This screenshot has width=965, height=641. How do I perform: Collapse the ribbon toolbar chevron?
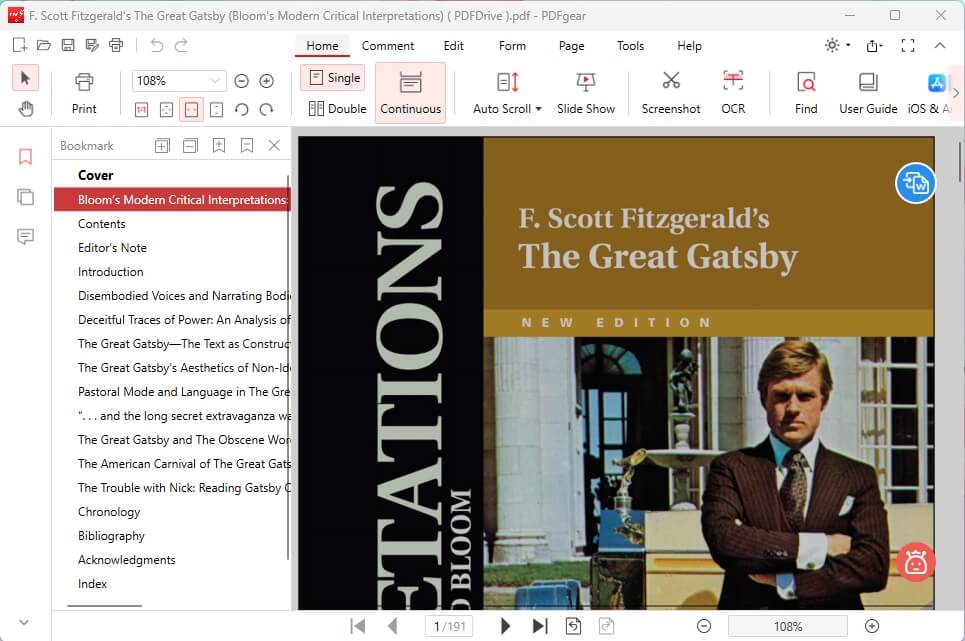coord(940,46)
